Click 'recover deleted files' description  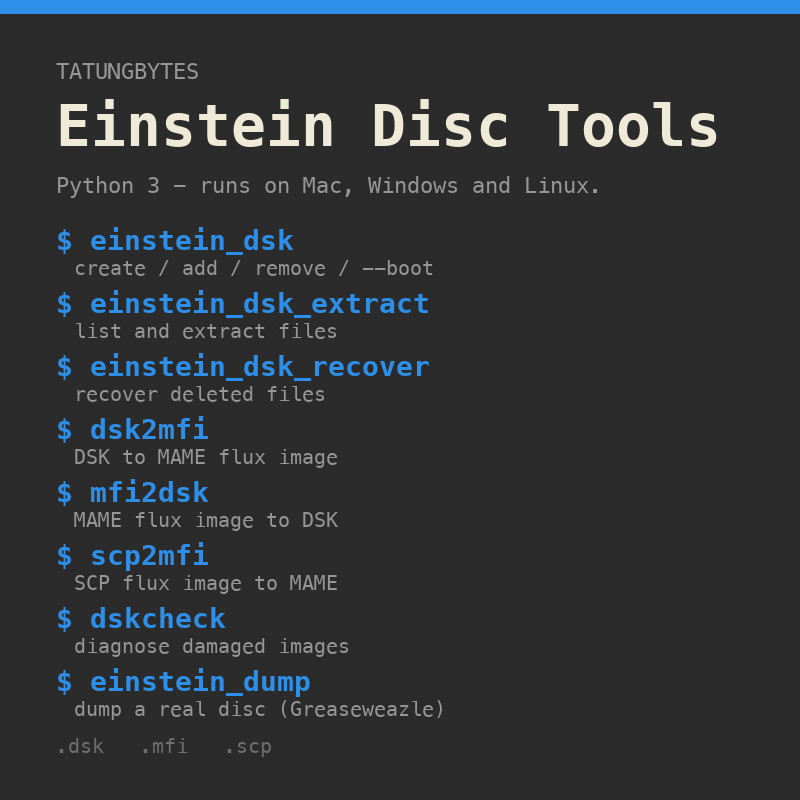coord(200,394)
